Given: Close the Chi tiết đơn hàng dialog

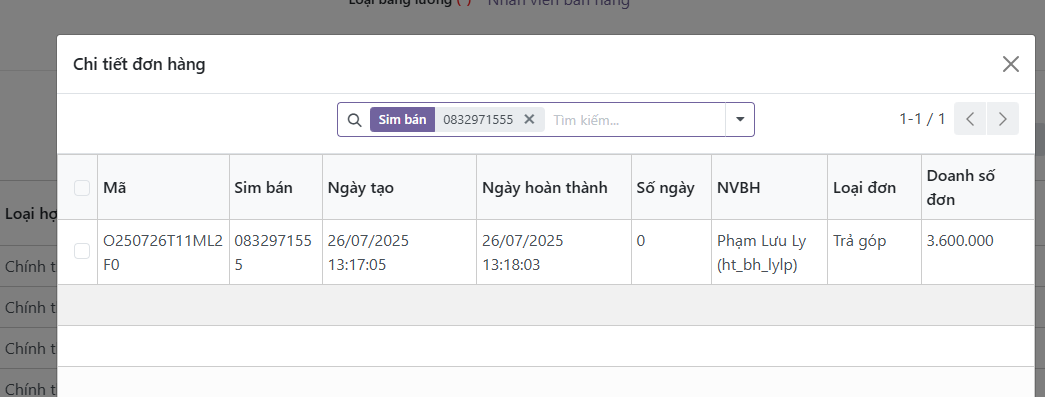Looking at the screenshot, I should [x=1011, y=65].
